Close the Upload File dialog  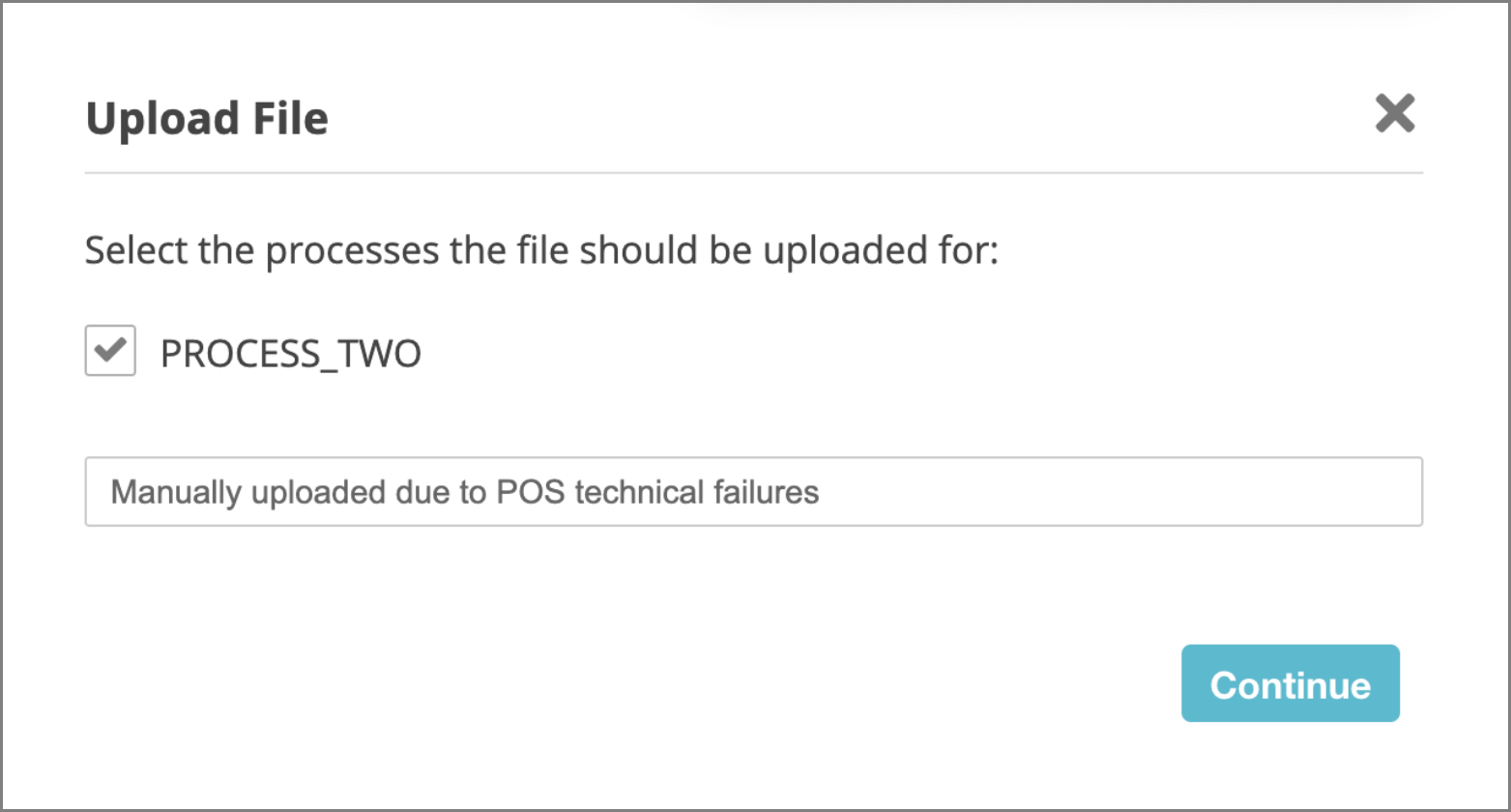[1395, 114]
